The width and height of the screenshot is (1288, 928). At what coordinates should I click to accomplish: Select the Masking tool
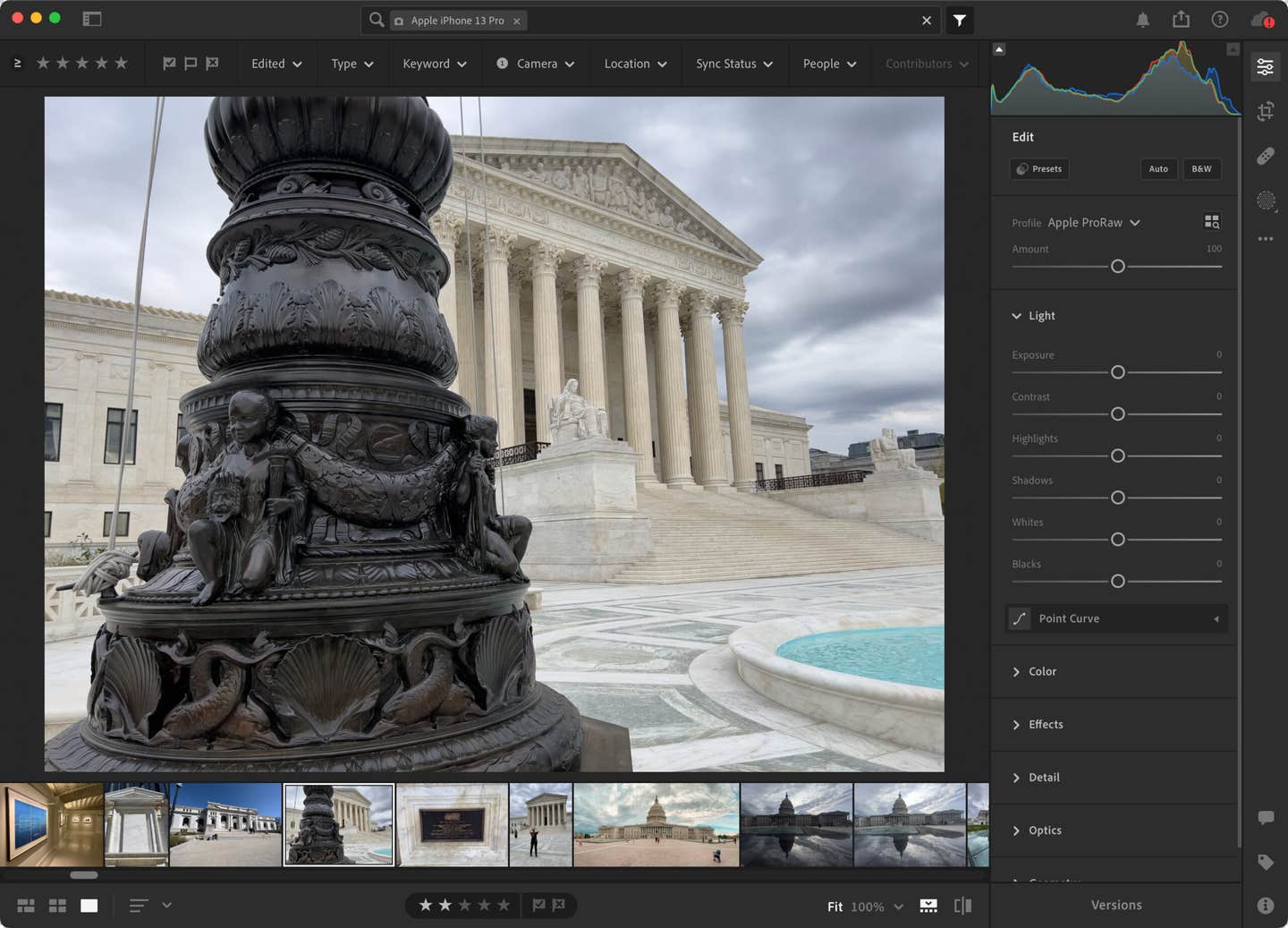click(1266, 200)
